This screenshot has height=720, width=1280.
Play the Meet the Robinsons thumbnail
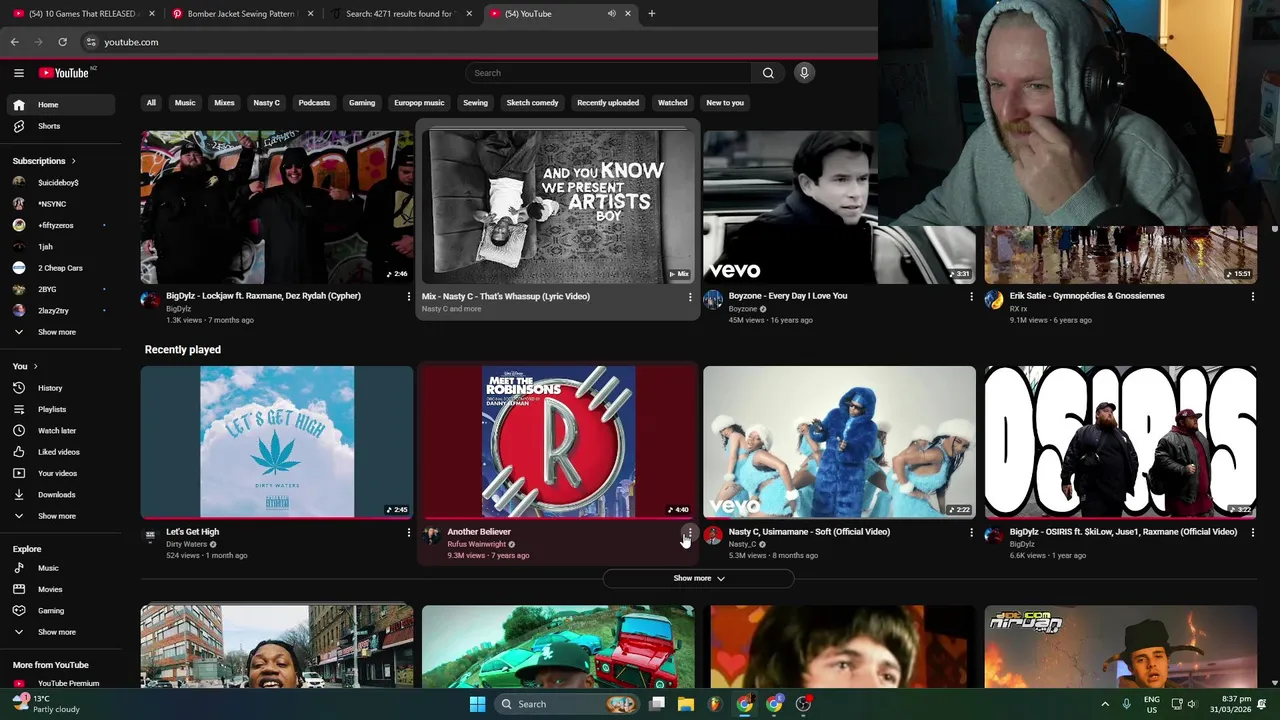click(x=558, y=442)
